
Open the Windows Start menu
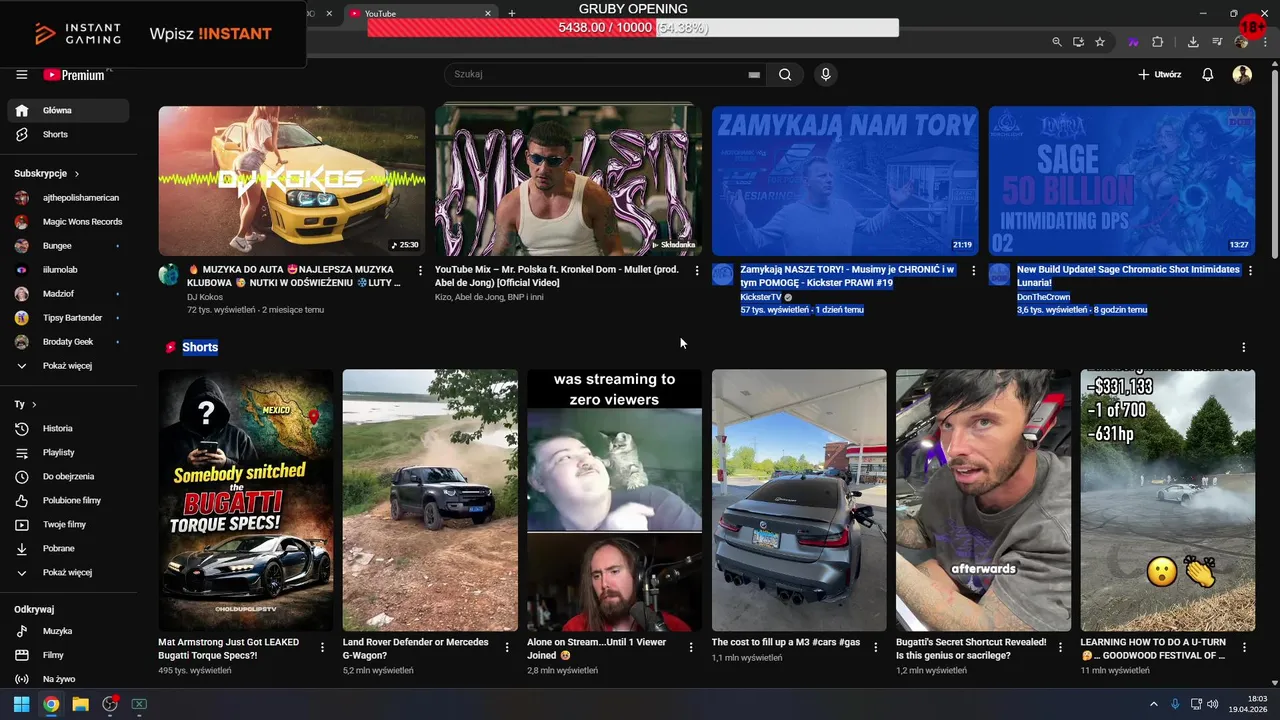21,704
